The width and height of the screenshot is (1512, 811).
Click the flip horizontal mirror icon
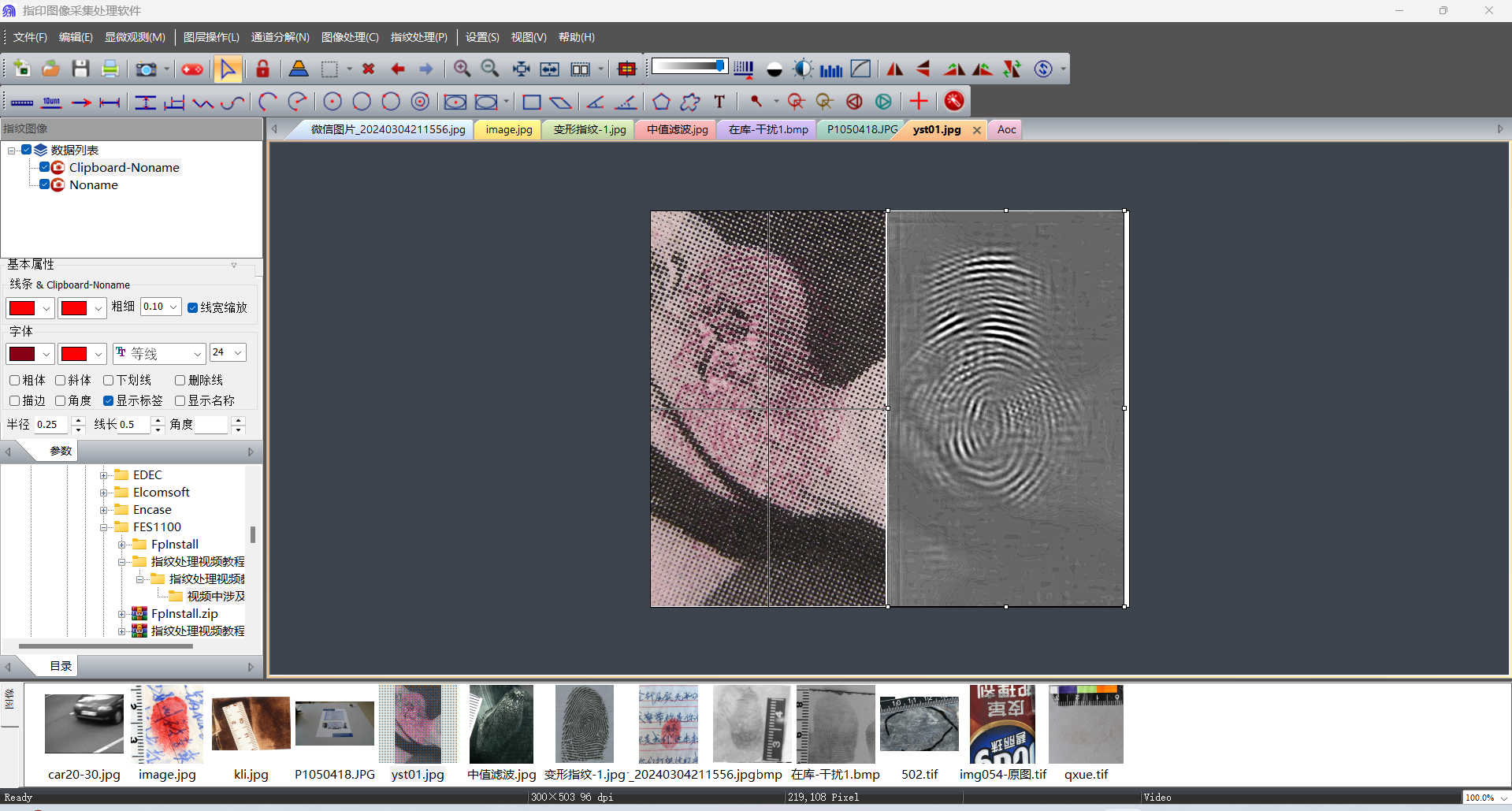point(895,69)
